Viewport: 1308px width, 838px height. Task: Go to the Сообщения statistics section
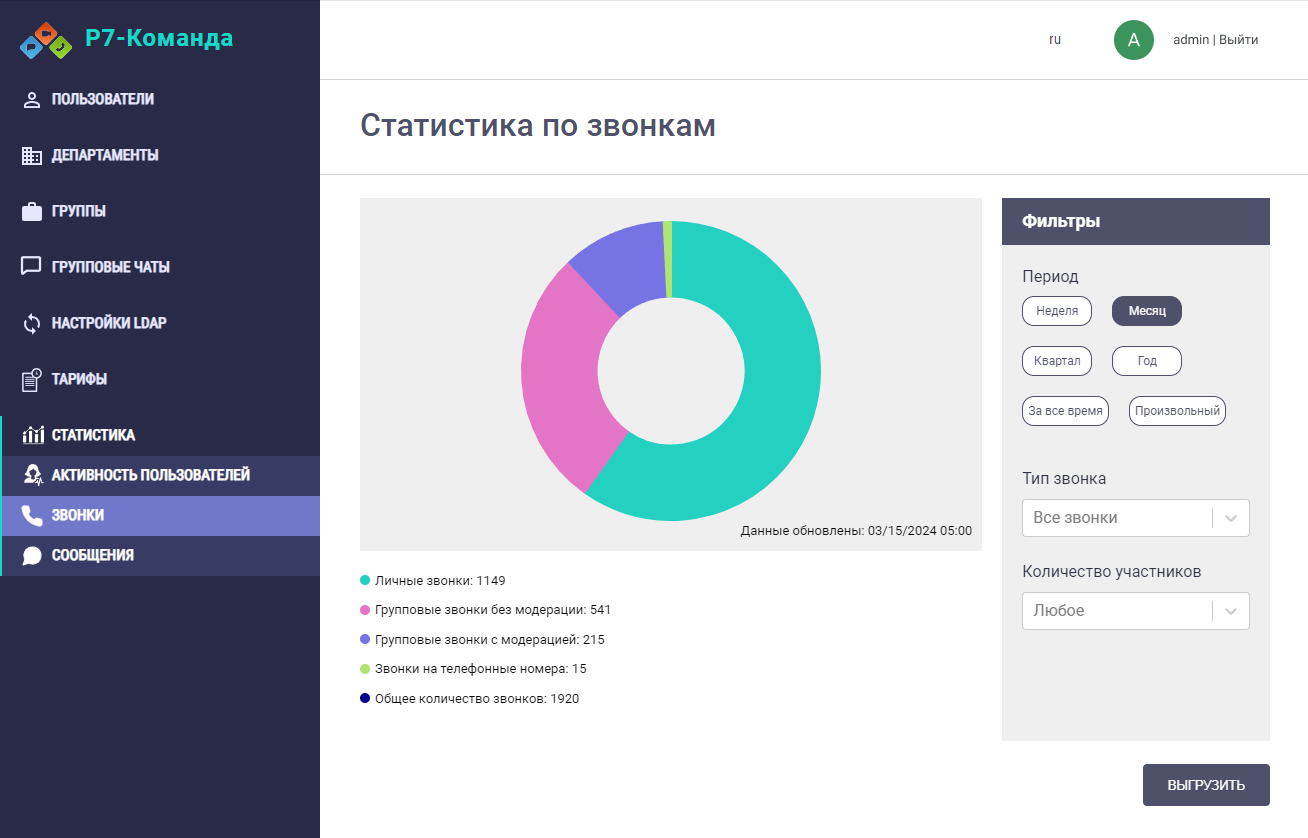[x=92, y=555]
